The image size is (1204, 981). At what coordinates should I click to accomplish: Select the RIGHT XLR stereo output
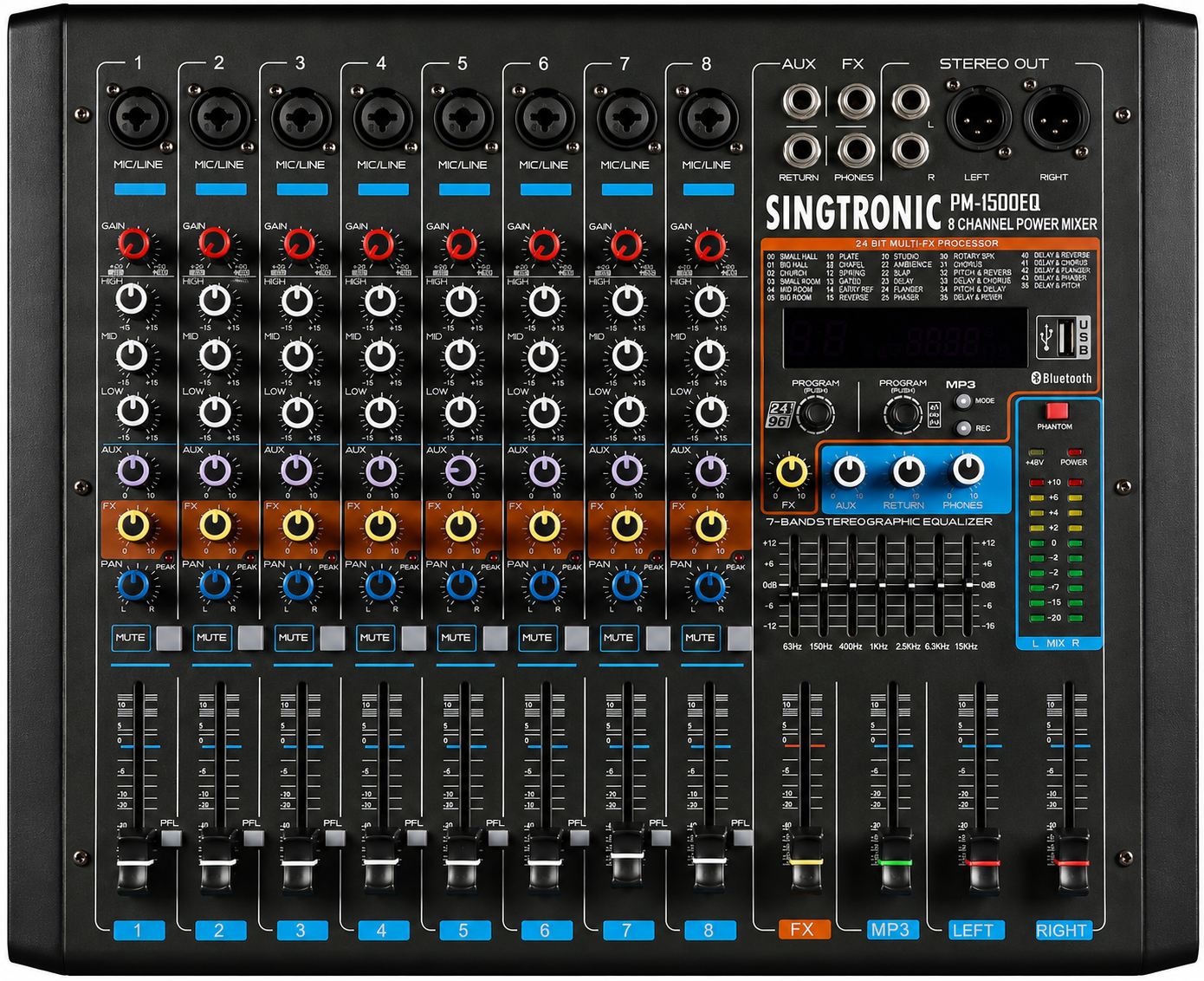point(1056,118)
